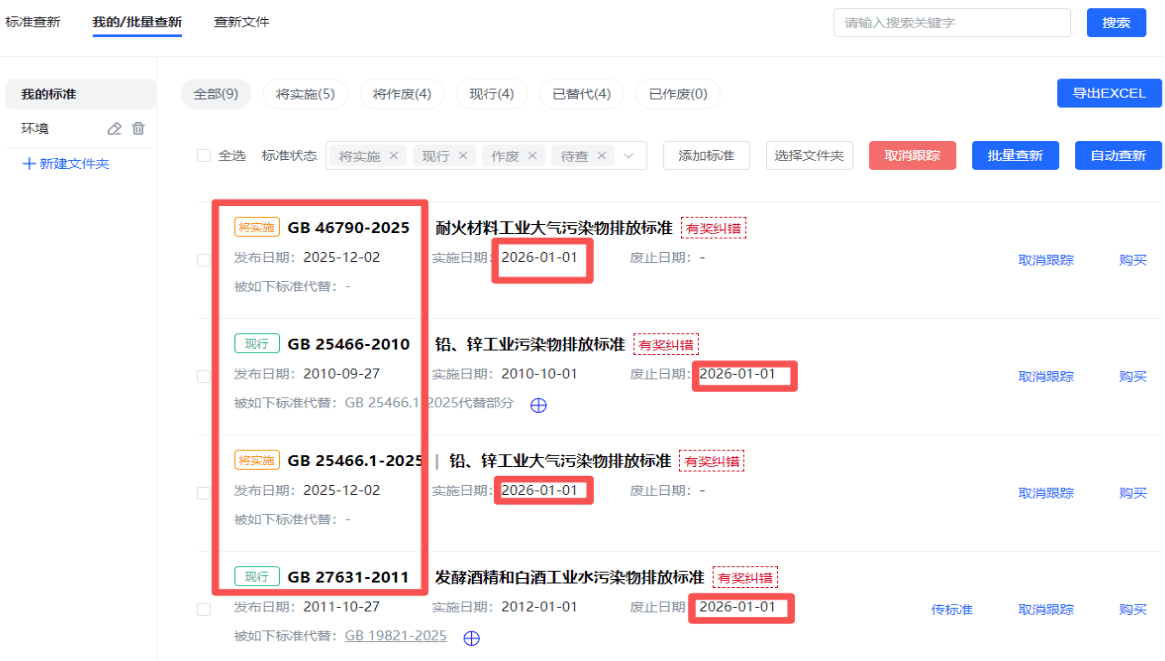Viewport: 1165px width, 661px height.
Task: Remove the 作废 status tag with its X
Action: click(532, 156)
